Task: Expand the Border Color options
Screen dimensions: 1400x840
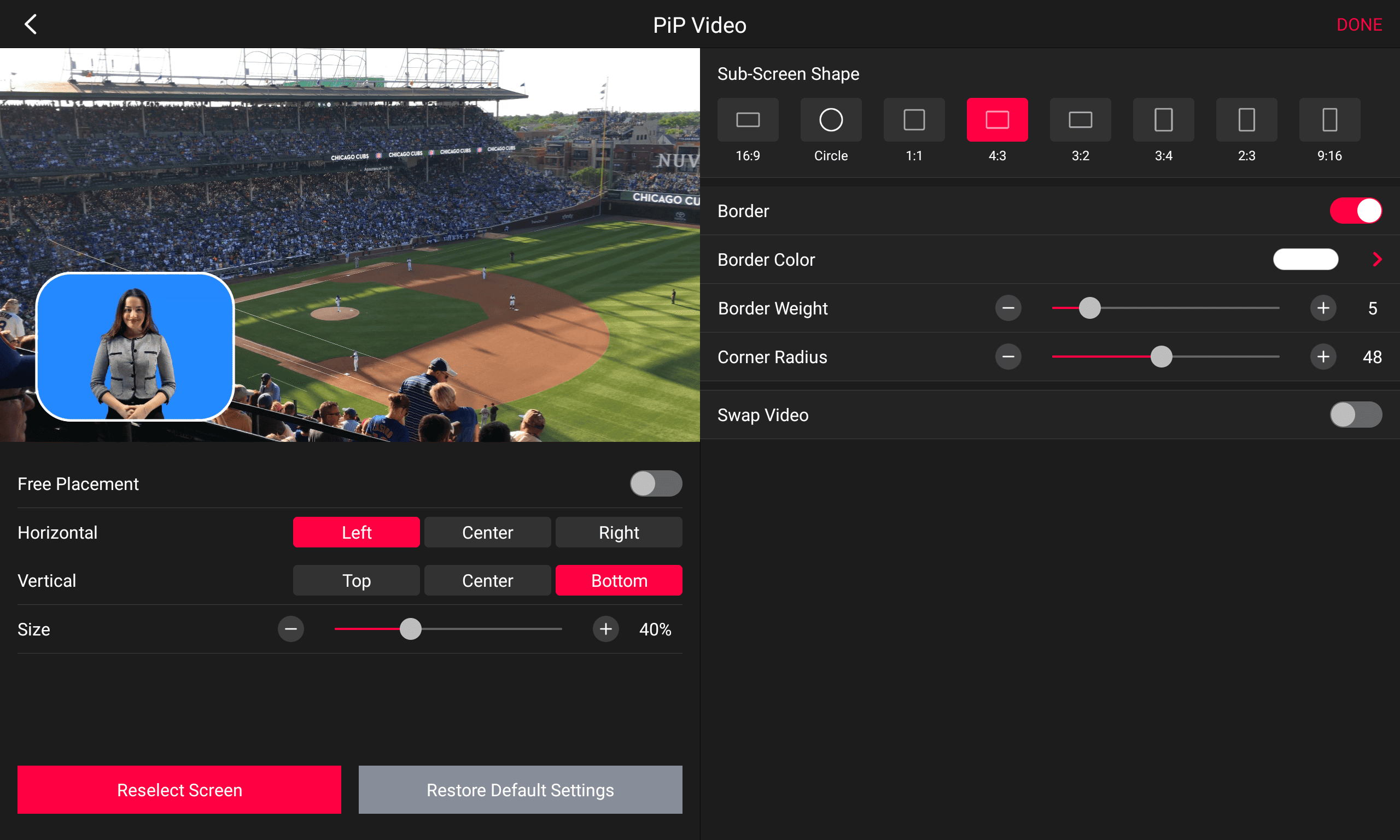Action: [x=1376, y=259]
